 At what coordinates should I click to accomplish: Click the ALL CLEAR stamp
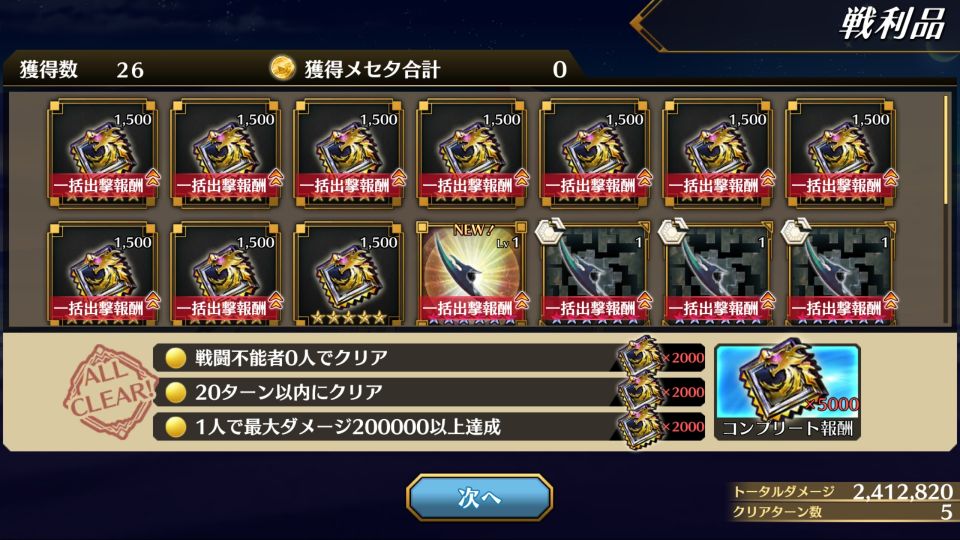pyautogui.click(x=110, y=391)
